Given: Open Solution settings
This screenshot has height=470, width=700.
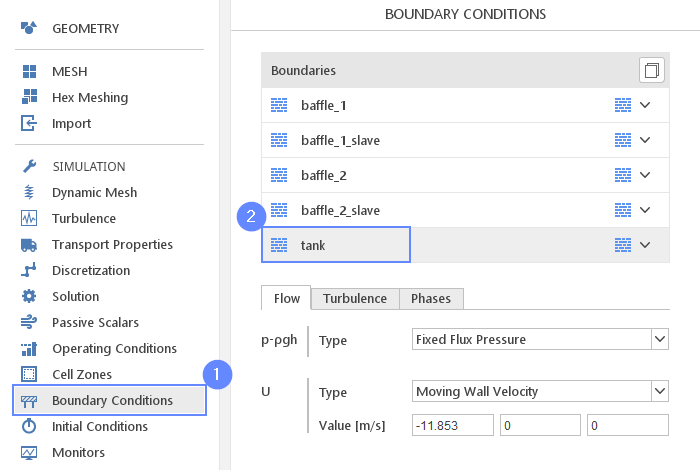Looking at the screenshot, I should click(x=75, y=296).
